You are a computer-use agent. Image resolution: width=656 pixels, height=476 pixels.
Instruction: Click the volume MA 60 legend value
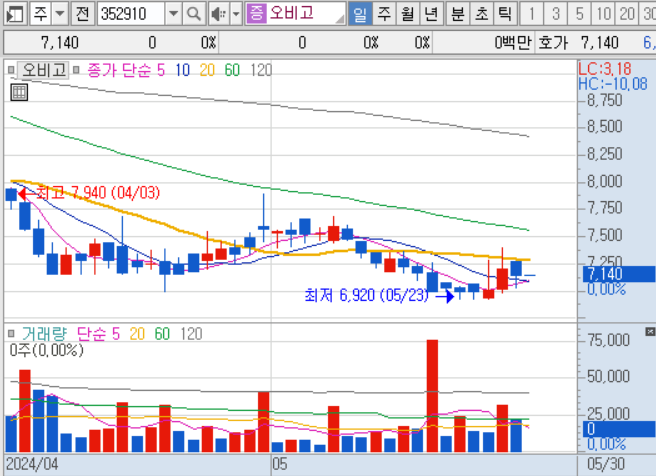[162, 334]
